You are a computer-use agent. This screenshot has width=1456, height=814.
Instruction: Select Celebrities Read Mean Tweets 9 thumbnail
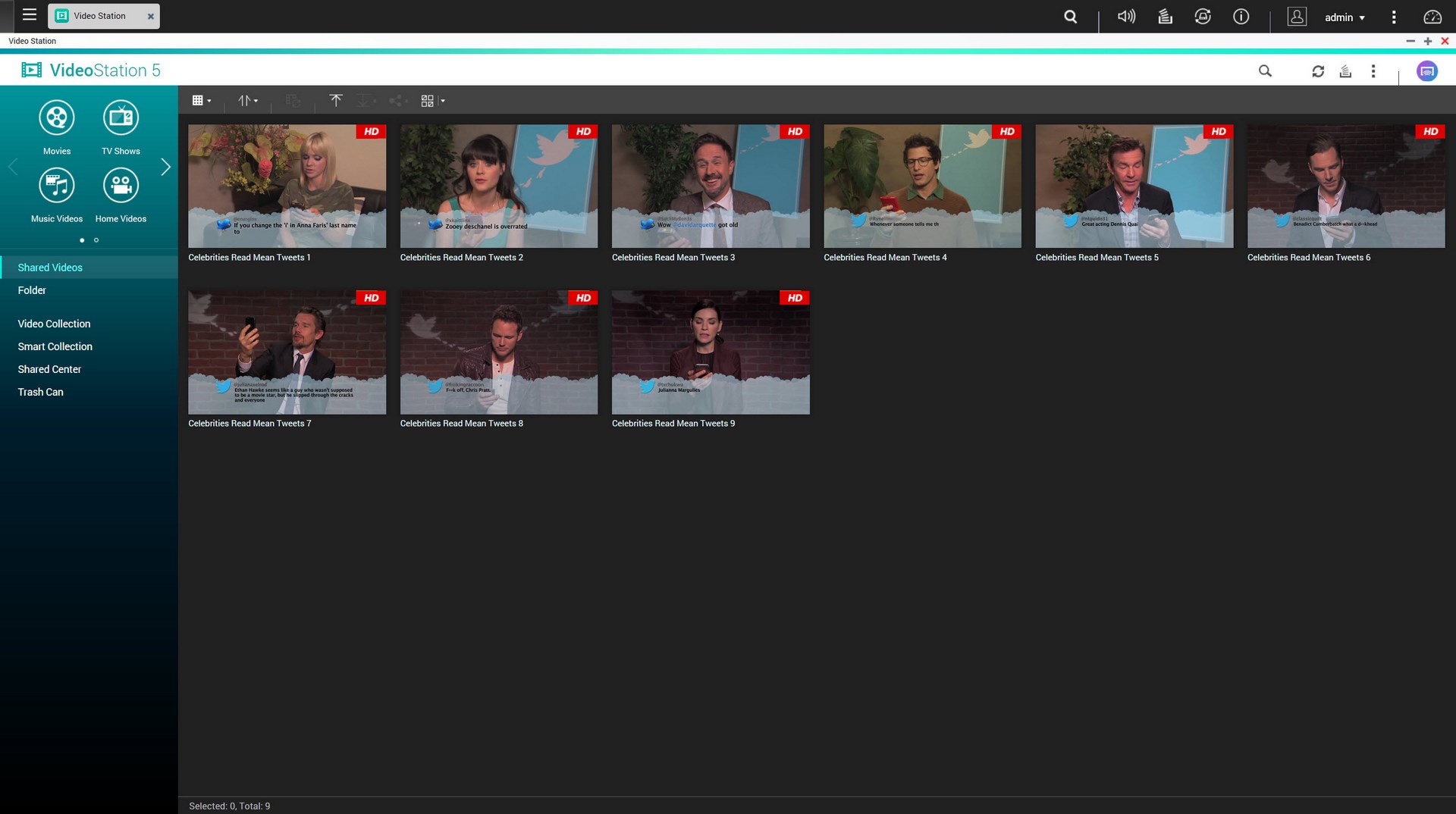711,352
